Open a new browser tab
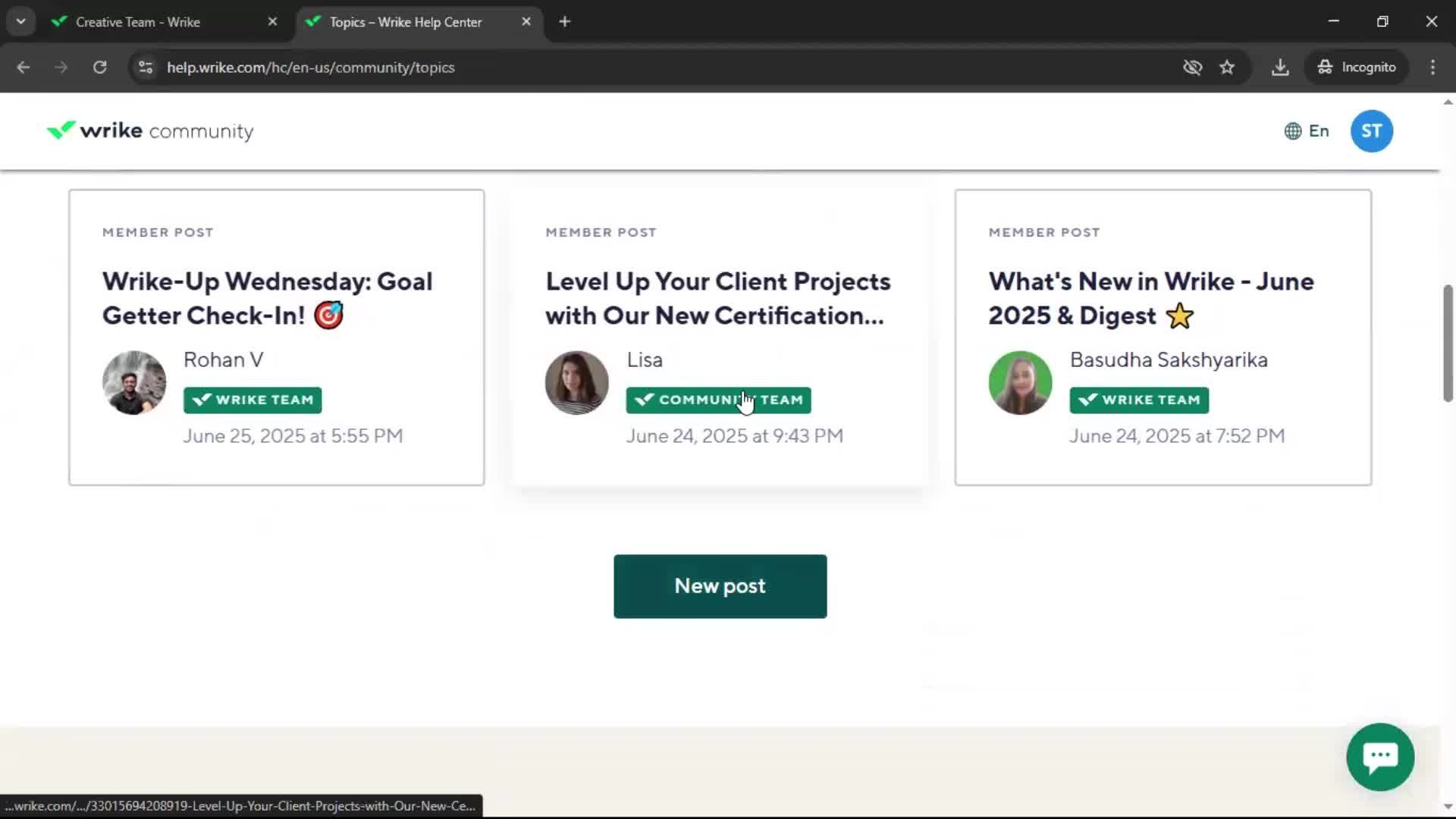 [564, 22]
